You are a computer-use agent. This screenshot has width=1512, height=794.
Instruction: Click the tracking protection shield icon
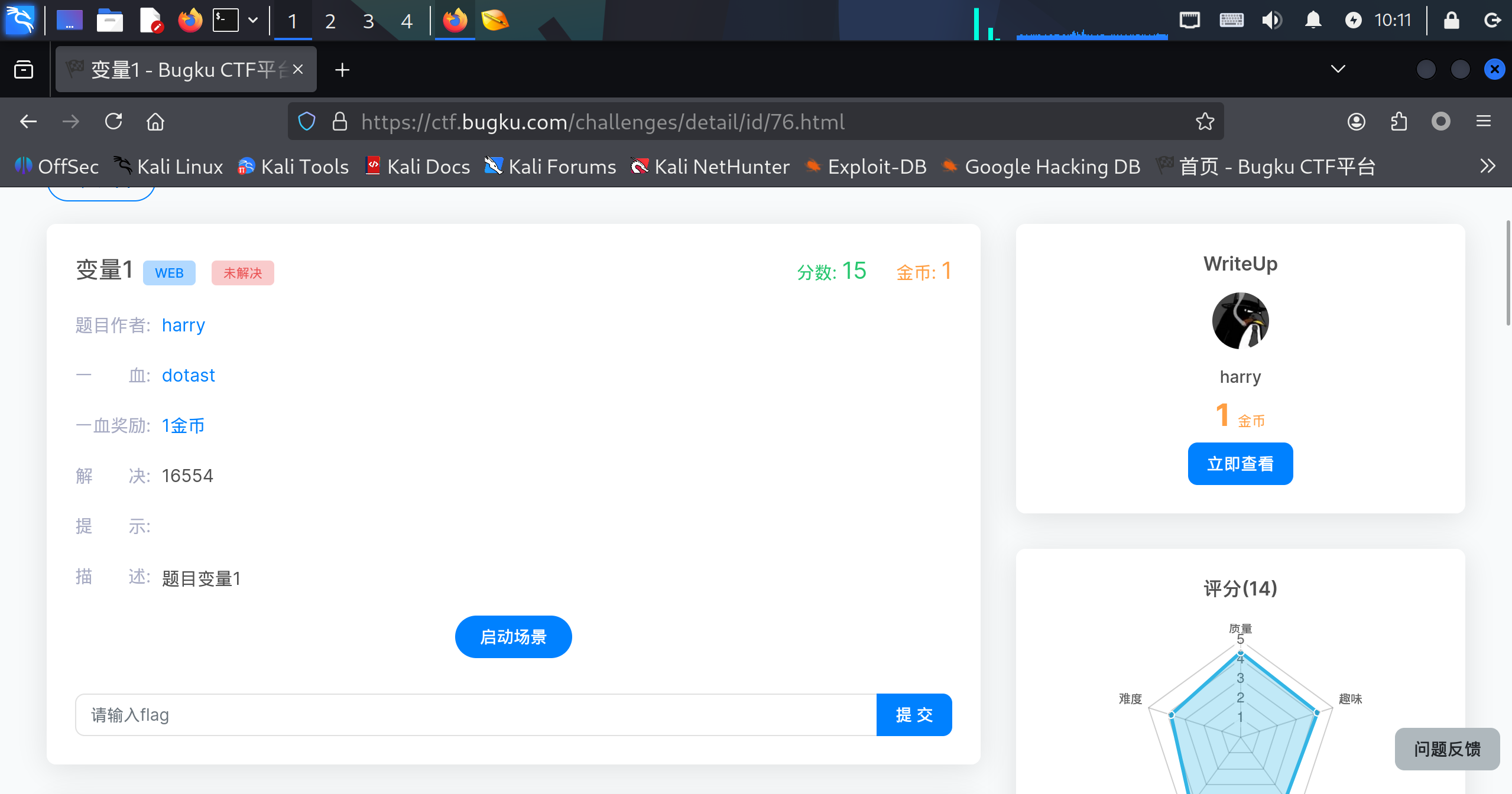click(x=307, y=122)
